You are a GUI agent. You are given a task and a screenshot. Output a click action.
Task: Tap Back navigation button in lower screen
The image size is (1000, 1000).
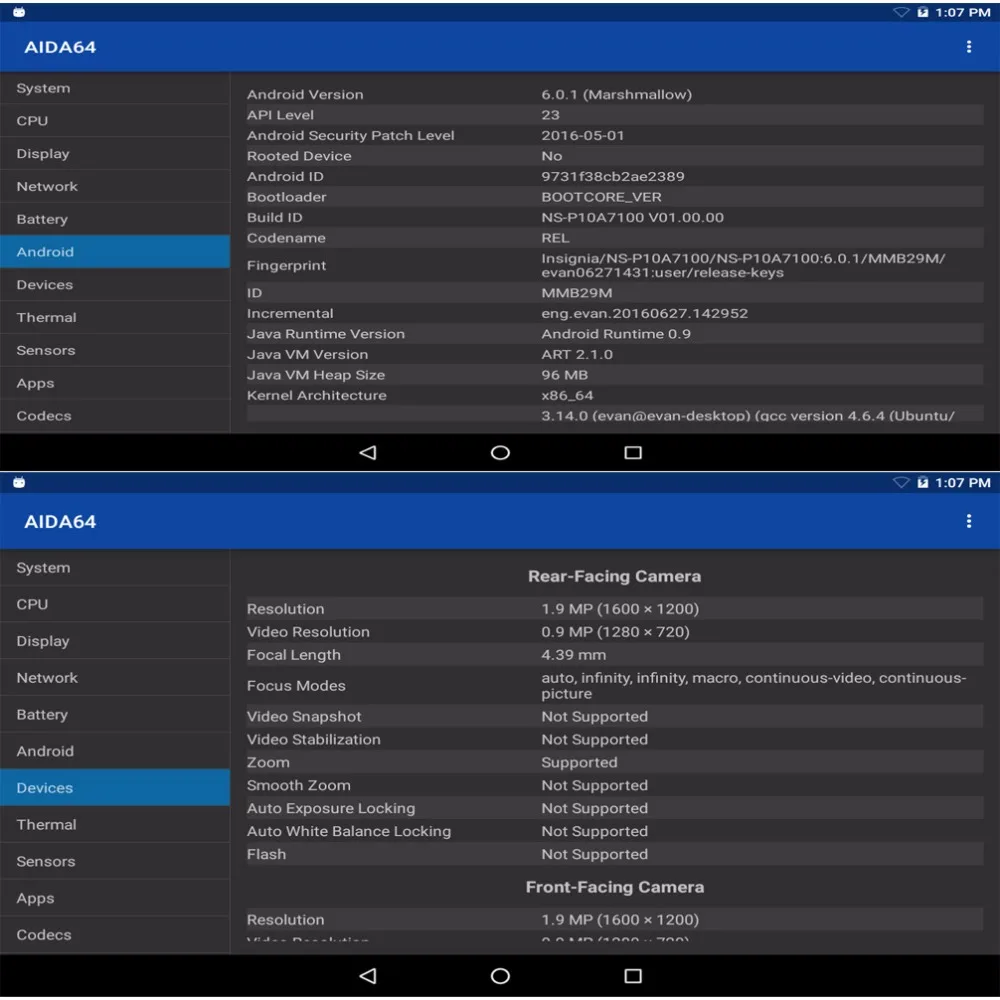(x=367, y=975)
